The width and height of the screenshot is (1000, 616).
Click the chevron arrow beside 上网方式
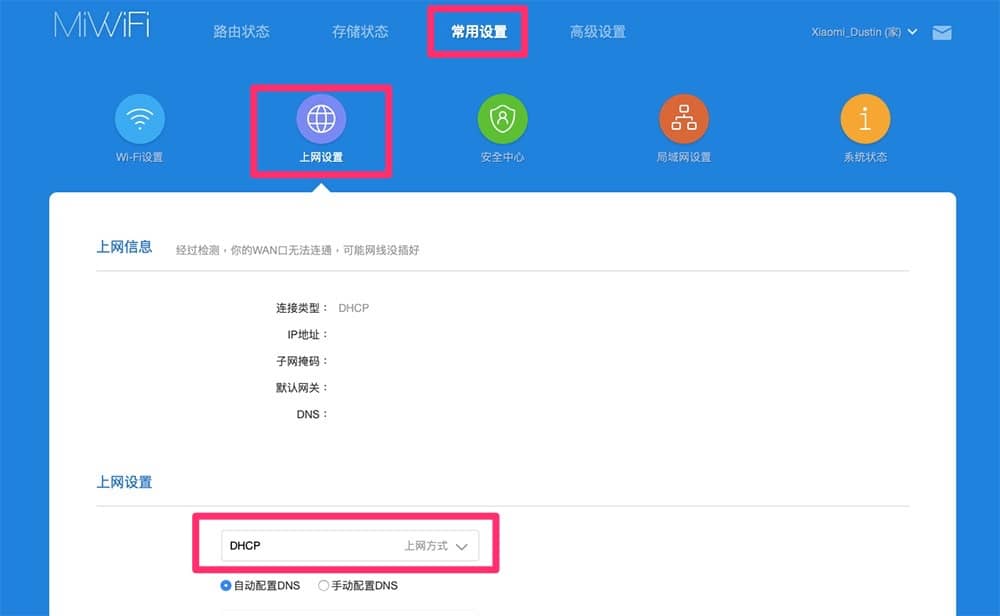point(462,546)
